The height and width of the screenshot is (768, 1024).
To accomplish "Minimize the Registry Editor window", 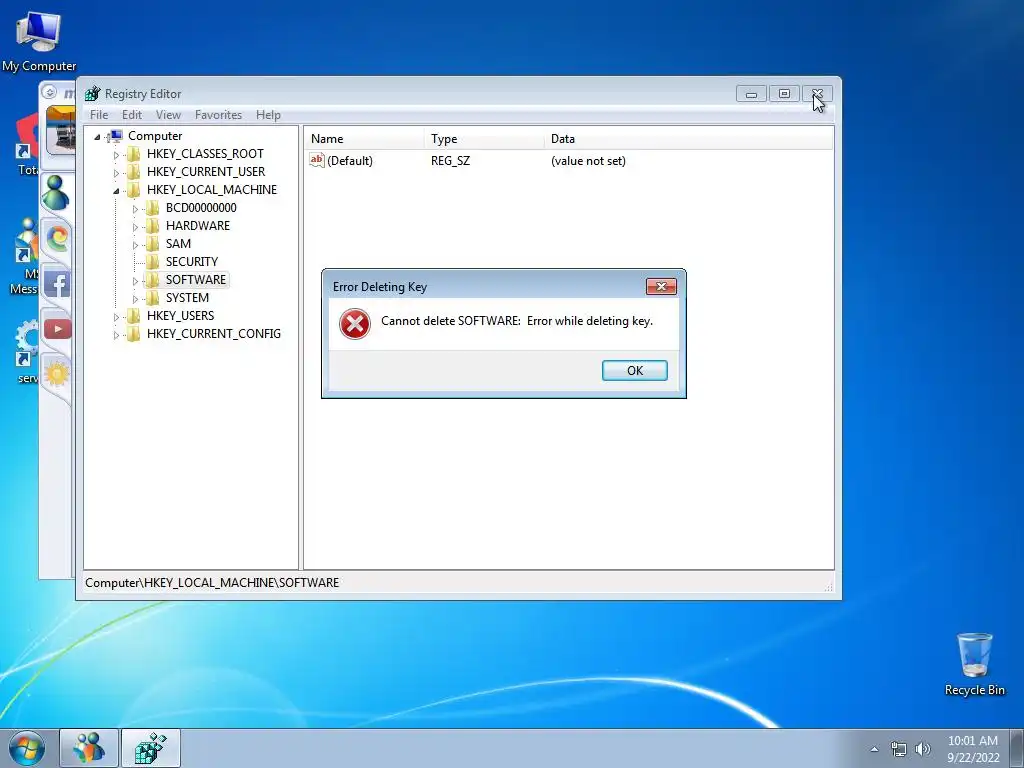I will [751, 94].
